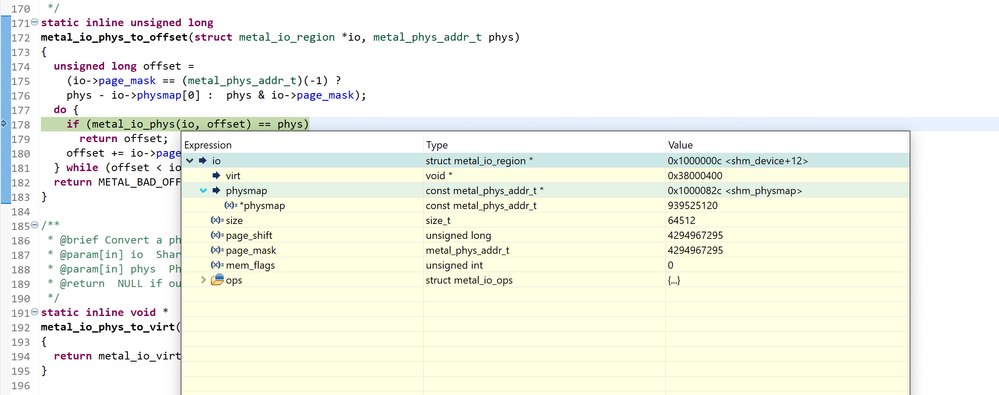Click value 0x1000082c <shm_physmap>
The image size is (999, 395).
735,190
